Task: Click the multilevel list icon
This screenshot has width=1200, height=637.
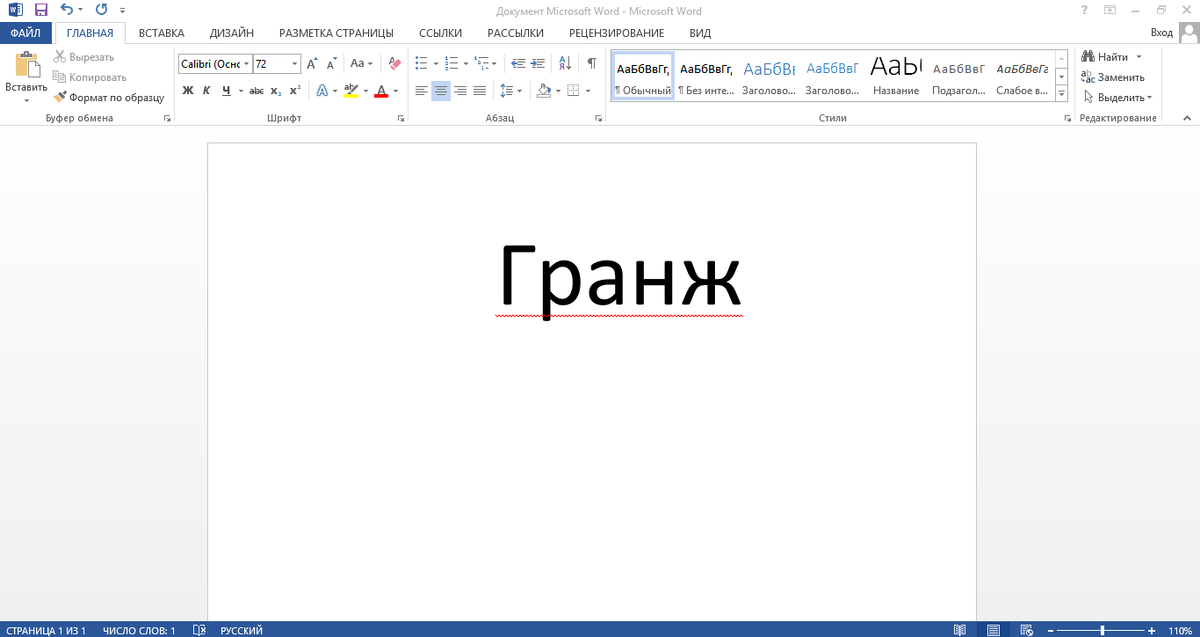Action: point(481,64)
